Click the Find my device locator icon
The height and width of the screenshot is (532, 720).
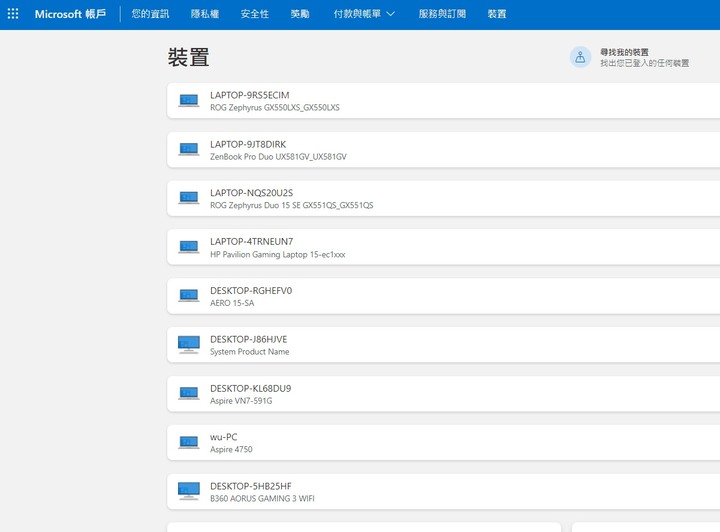580,57
